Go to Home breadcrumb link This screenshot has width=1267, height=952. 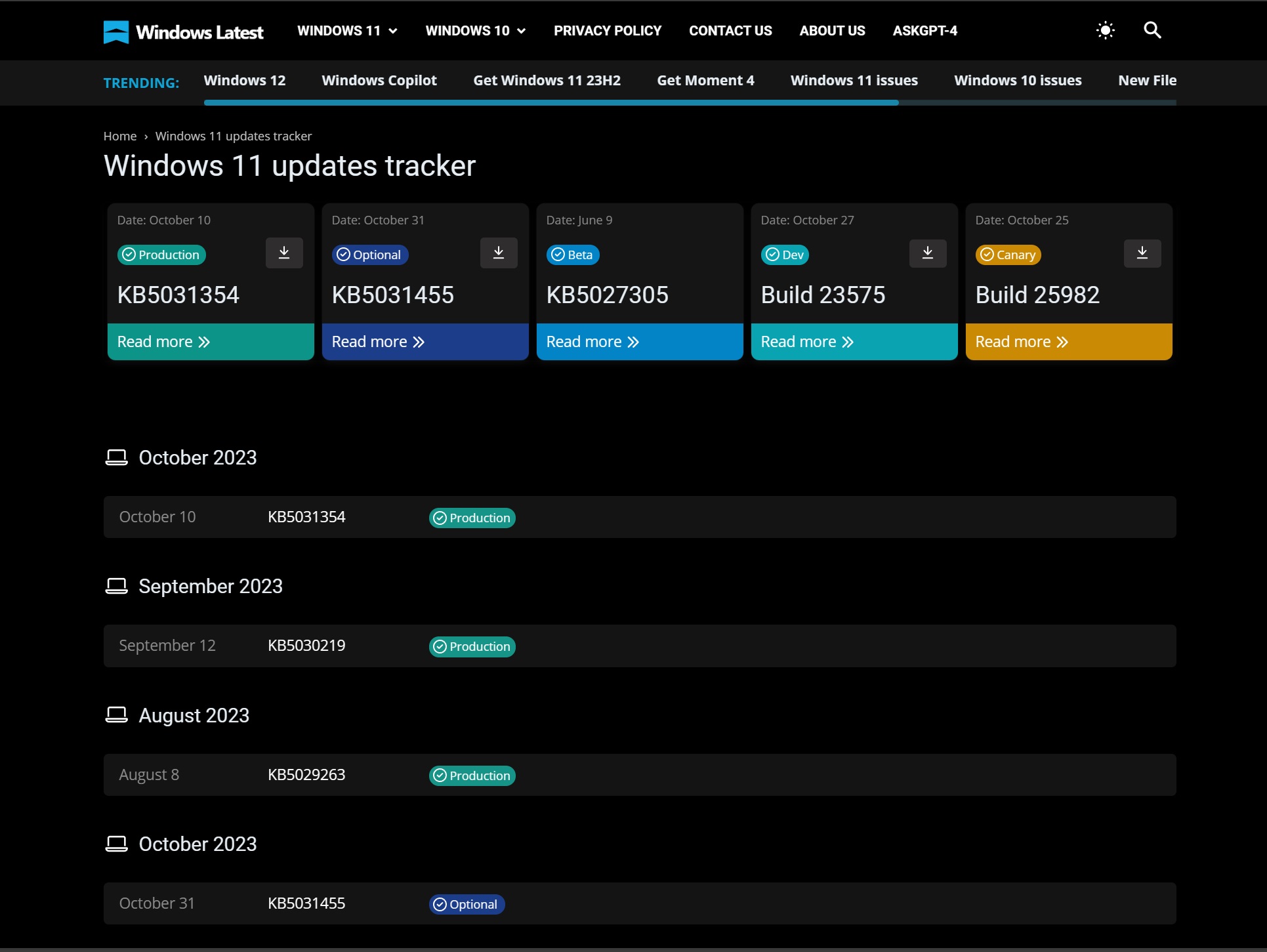120,136
